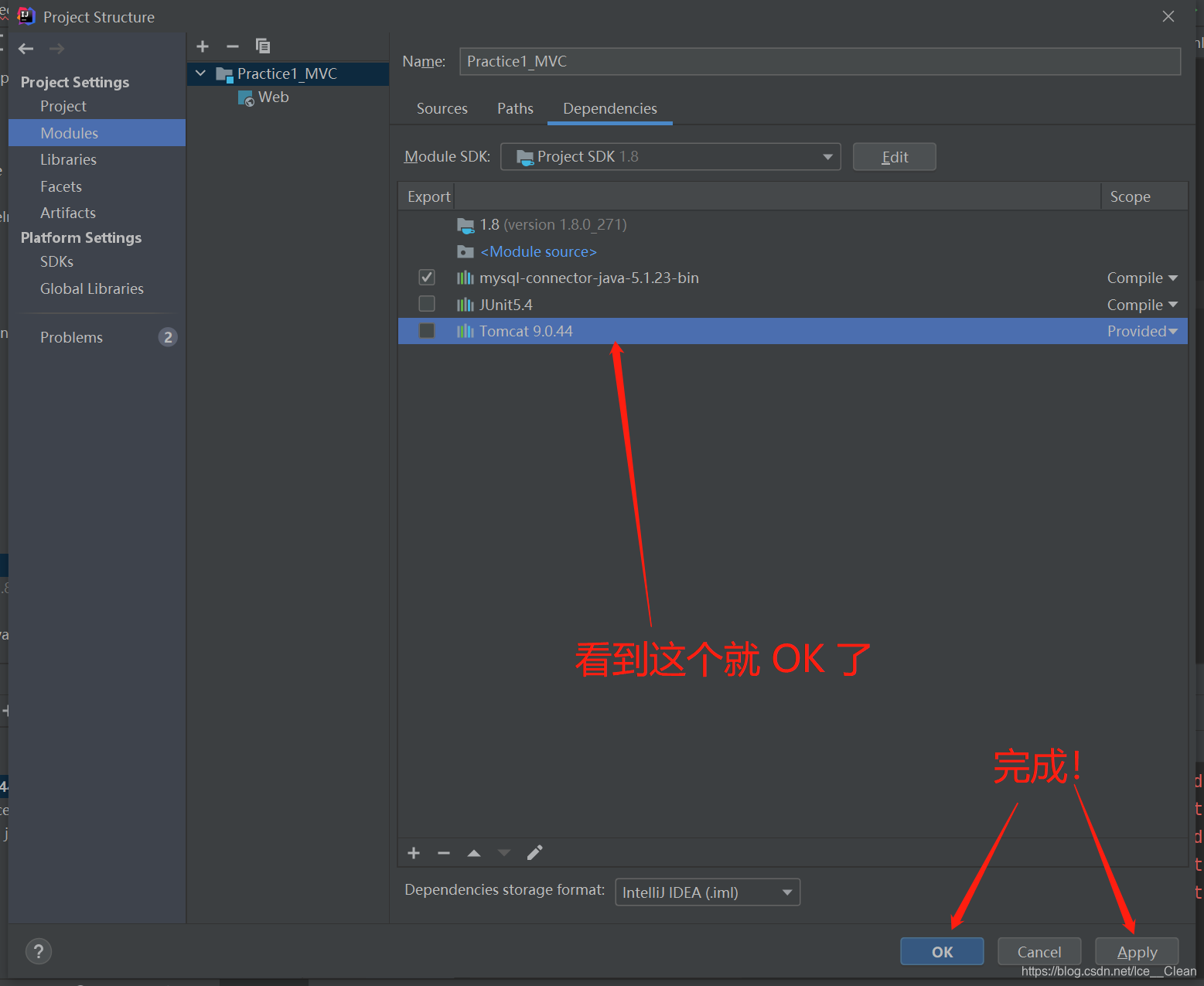Click the Practice1_MVC module folder icon

point(224,74)
